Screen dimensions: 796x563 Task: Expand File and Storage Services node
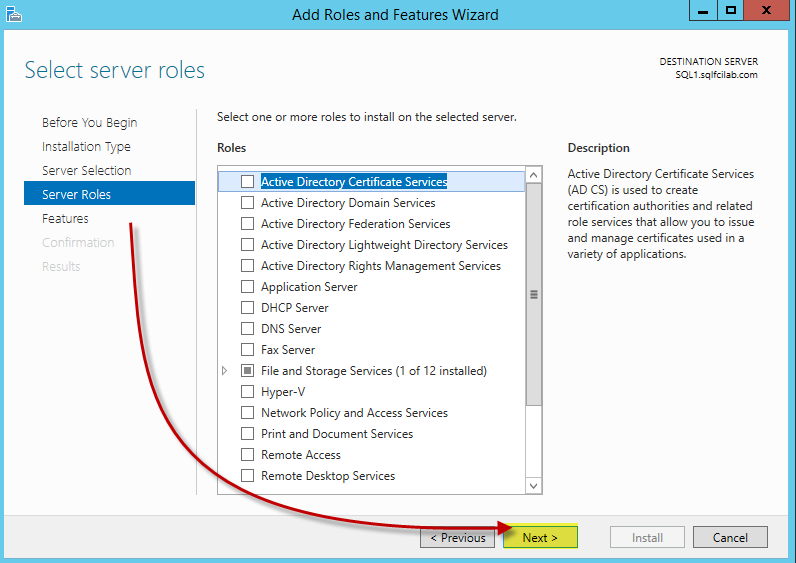[x=224, y=371]
